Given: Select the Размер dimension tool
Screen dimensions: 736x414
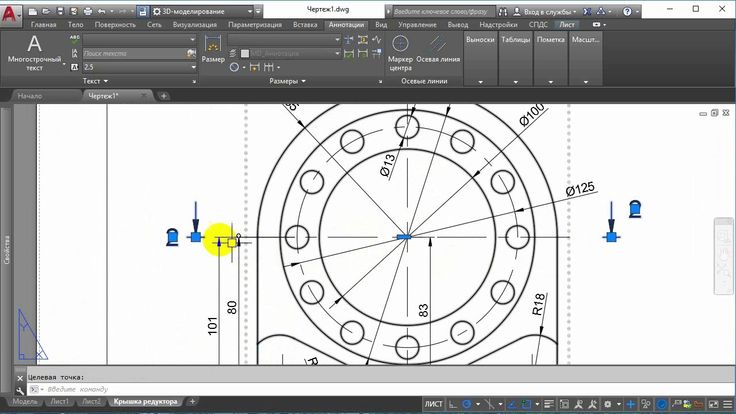Looking at the screenshot, I should point(213,48).
